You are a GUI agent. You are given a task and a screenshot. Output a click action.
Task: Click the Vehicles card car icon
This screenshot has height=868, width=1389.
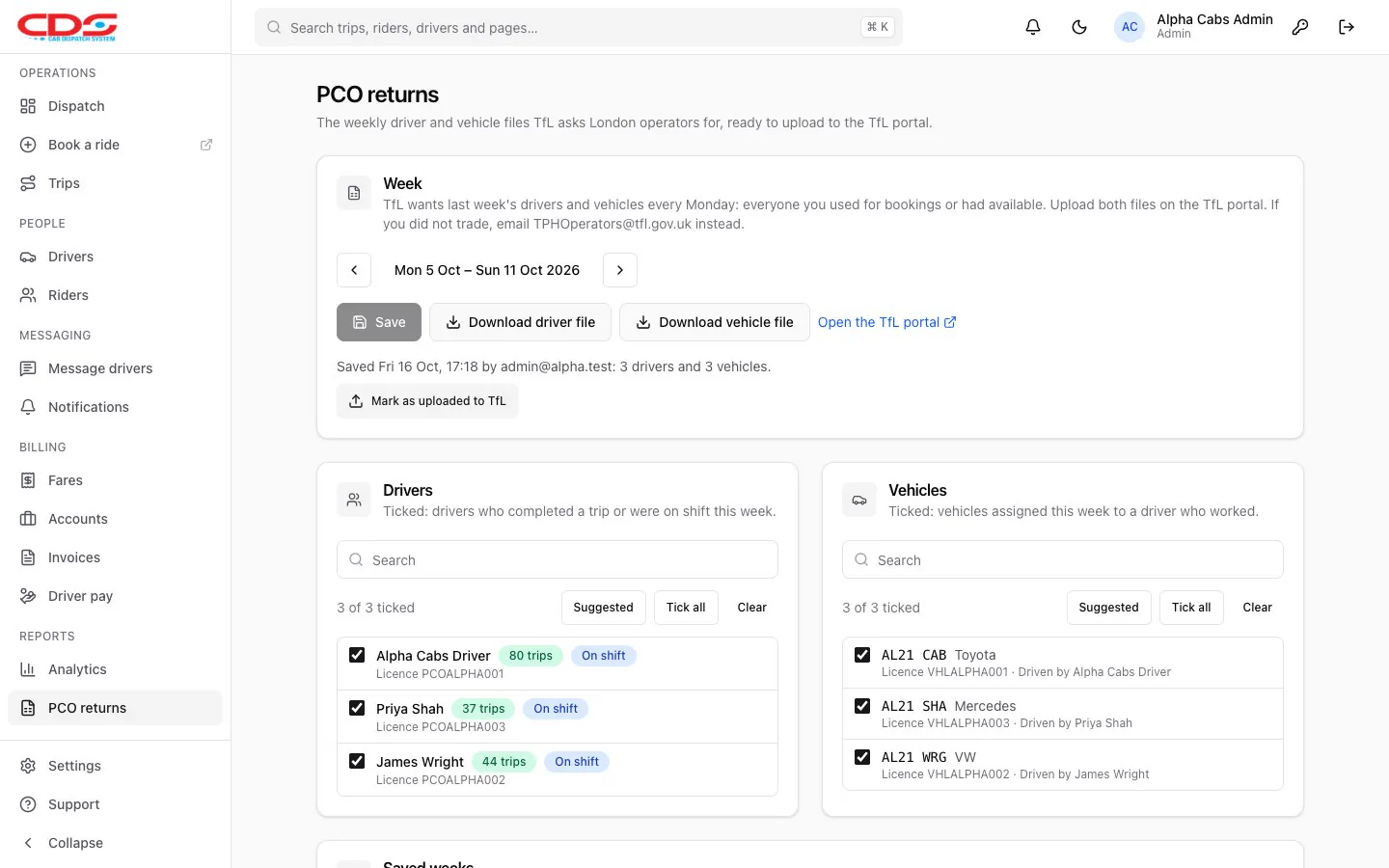(x=859, y=500)
